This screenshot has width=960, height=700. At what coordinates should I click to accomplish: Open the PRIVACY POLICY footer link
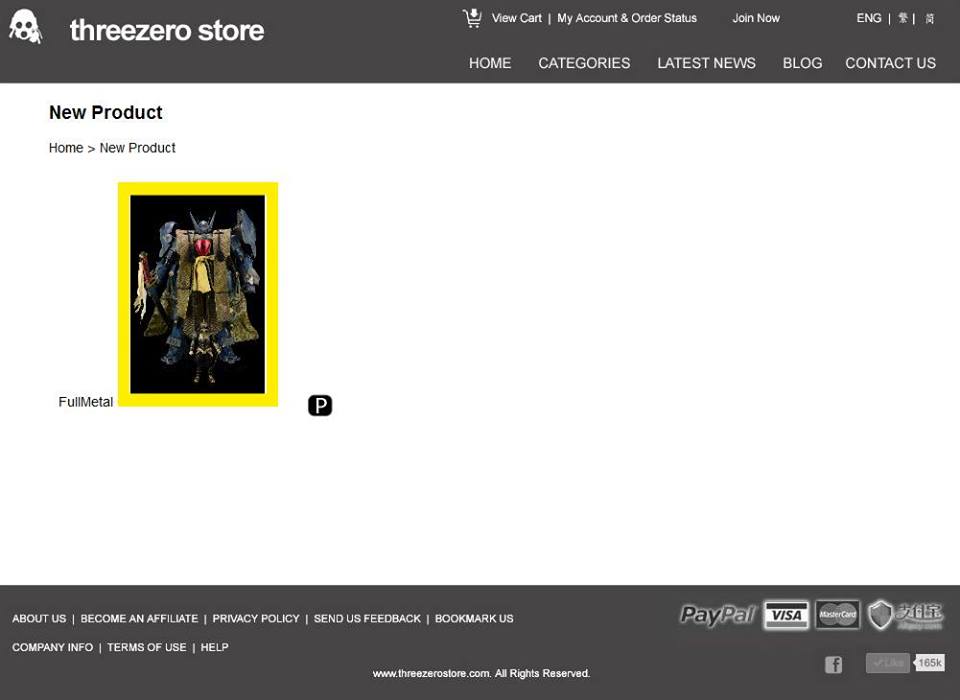pyautogui.click(x=256, y=619)
